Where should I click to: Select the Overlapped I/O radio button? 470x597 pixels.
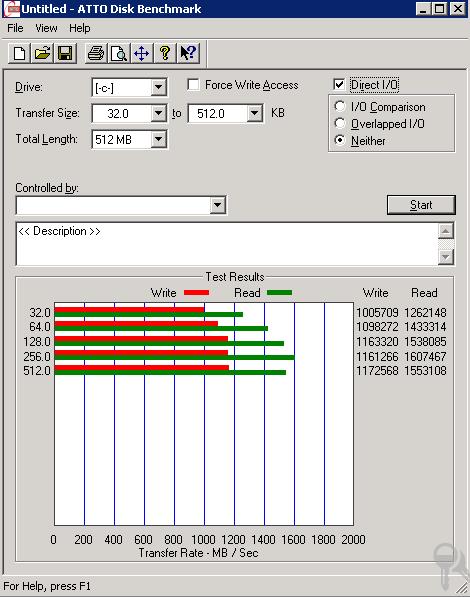pyautogui.click(x=340, y=123)
